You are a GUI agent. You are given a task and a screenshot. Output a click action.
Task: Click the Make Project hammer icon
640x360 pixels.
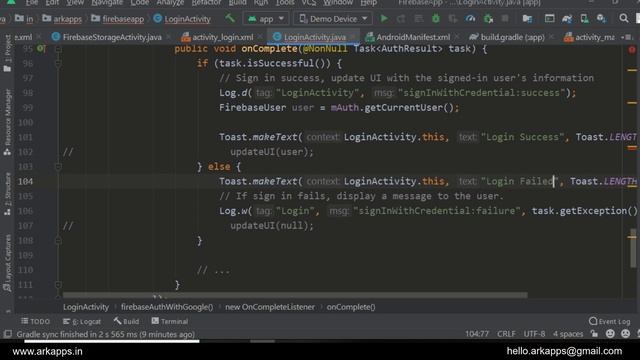(230, 18)
